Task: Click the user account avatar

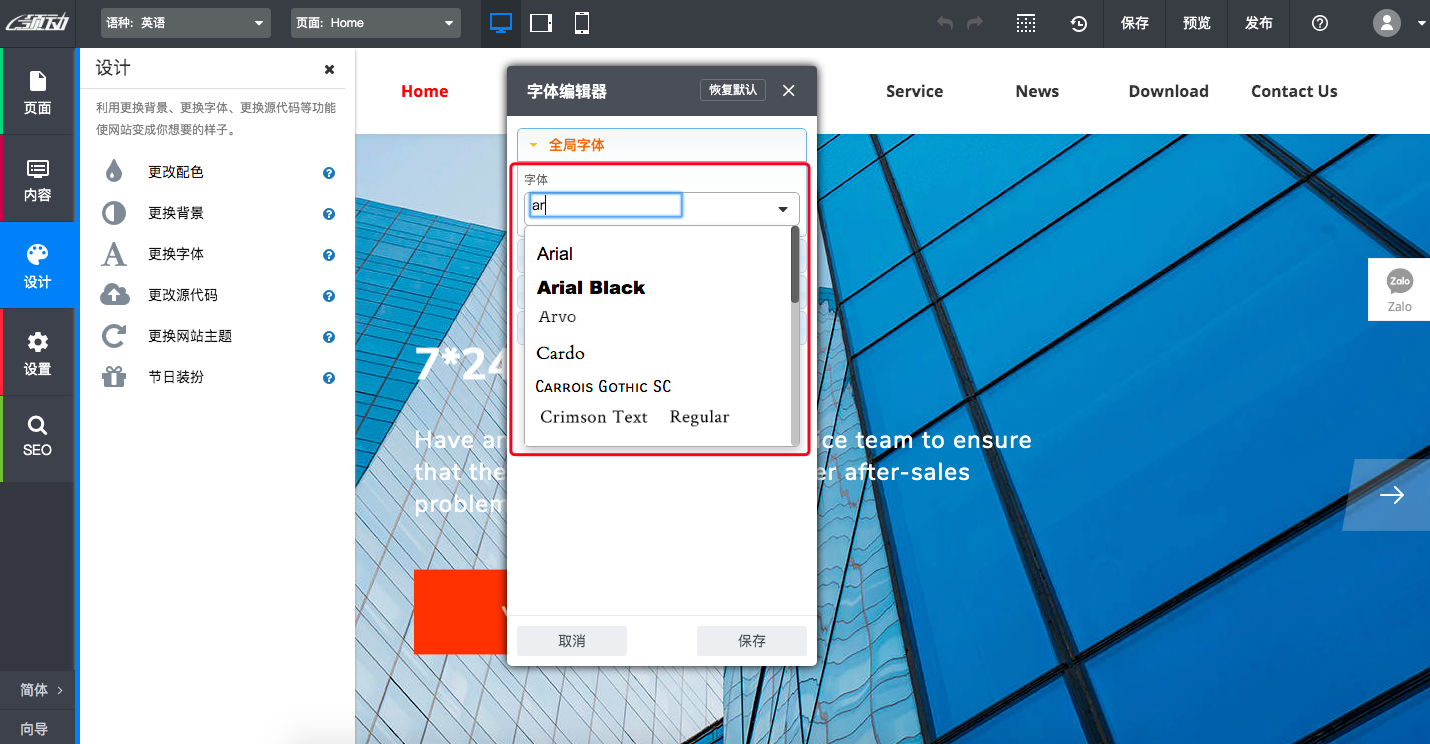Action: tap(1387, 23)
